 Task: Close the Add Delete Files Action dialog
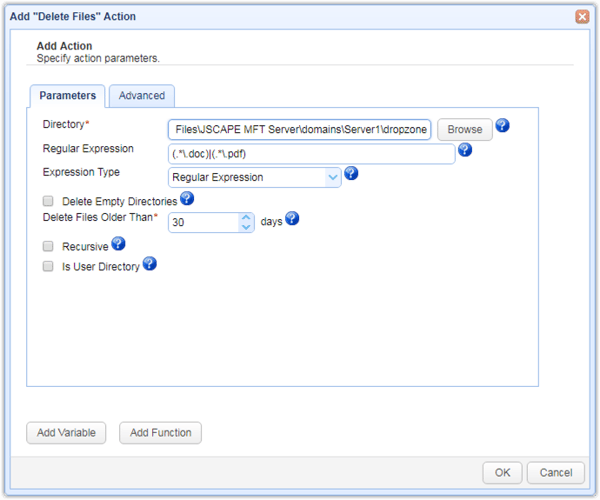[582, 16]
